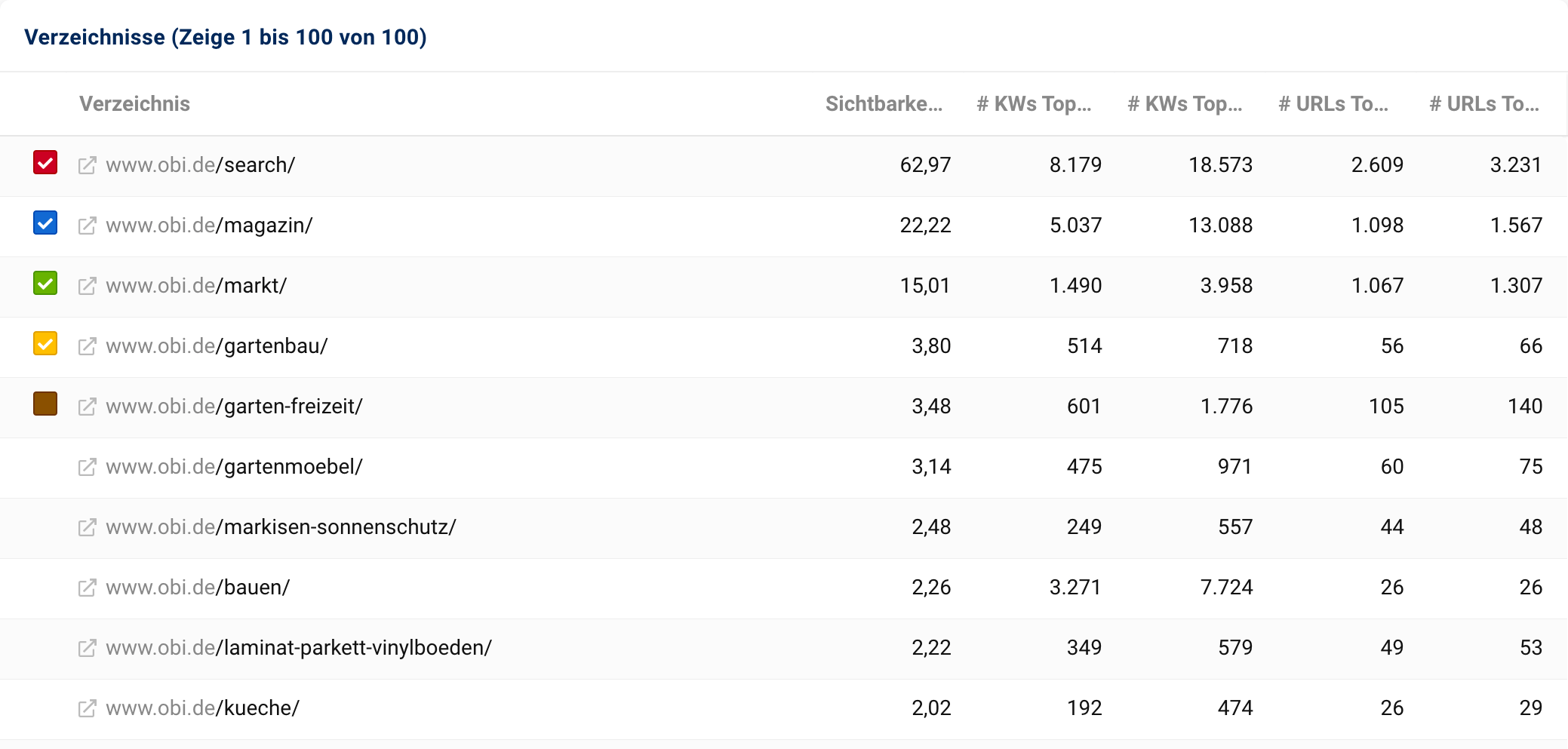Open external link icon for /gartenmoebel/ directory

88,467
